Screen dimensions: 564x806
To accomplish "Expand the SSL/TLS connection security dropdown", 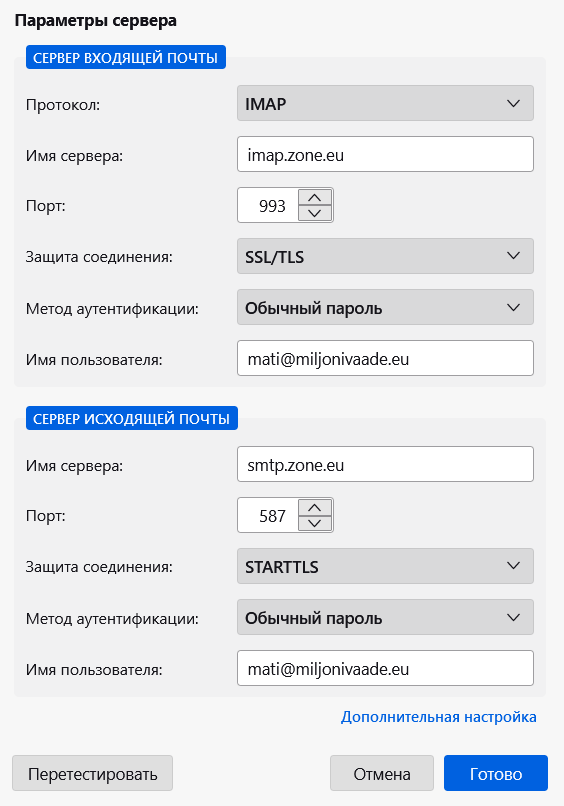I will point(385,256).
